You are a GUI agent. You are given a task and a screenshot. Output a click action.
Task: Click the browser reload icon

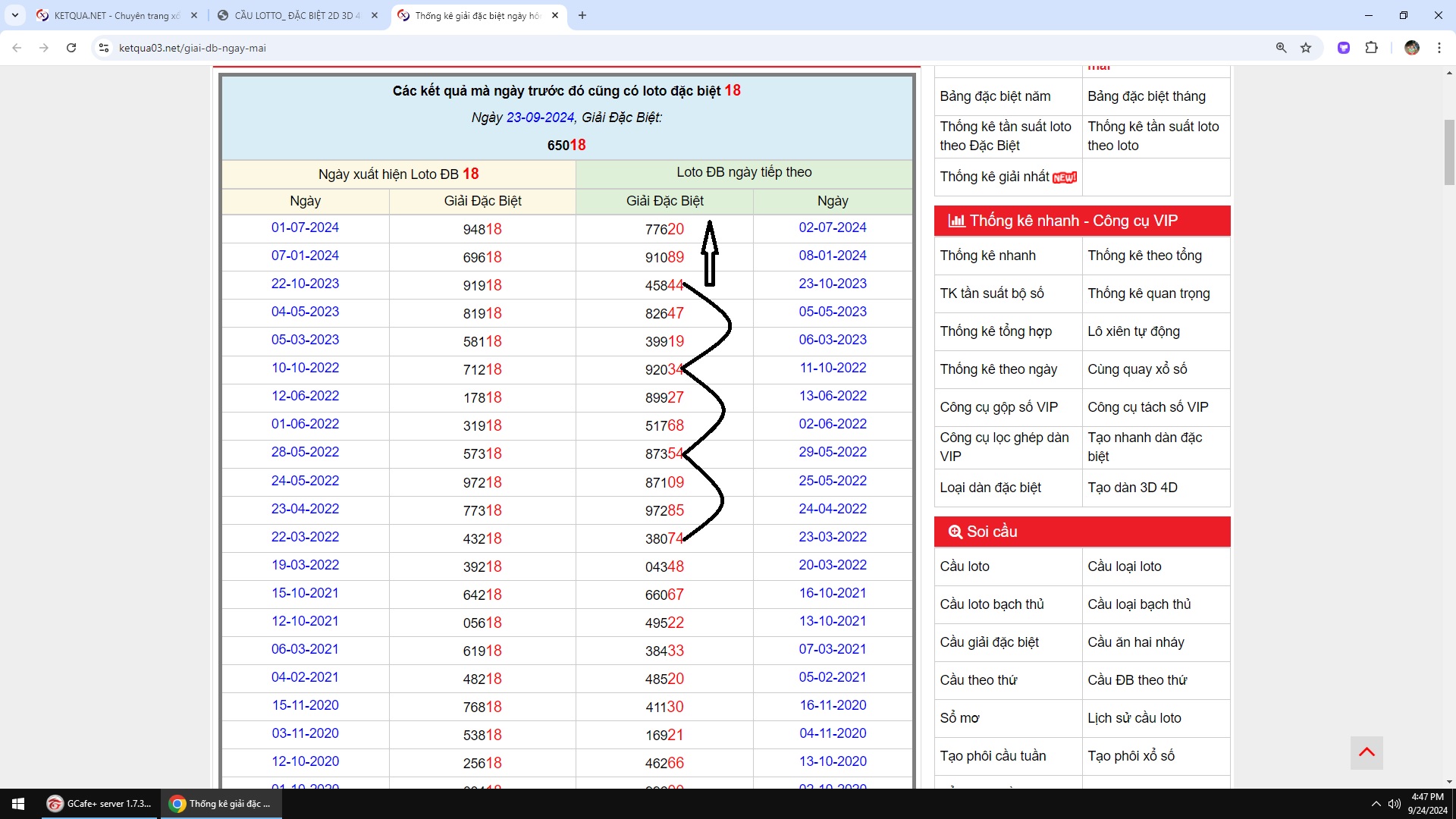point(71,48)
